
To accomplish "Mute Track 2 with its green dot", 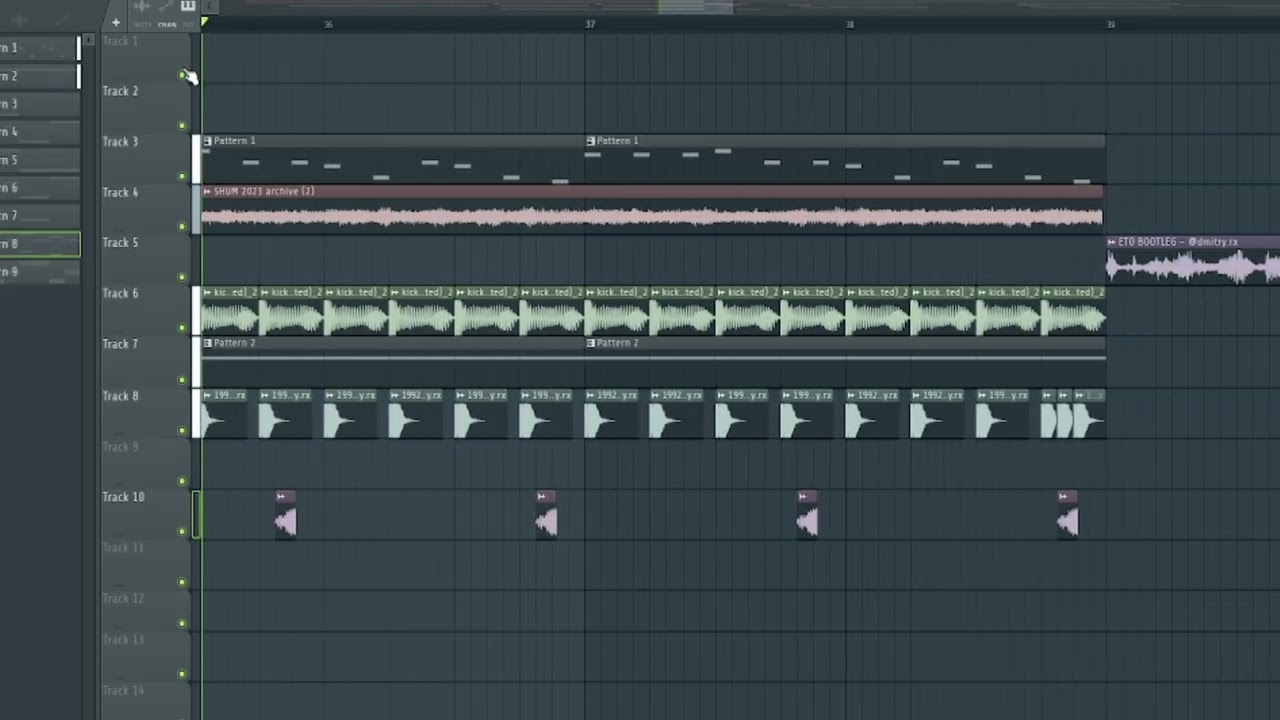I will [x=182, y=126].
